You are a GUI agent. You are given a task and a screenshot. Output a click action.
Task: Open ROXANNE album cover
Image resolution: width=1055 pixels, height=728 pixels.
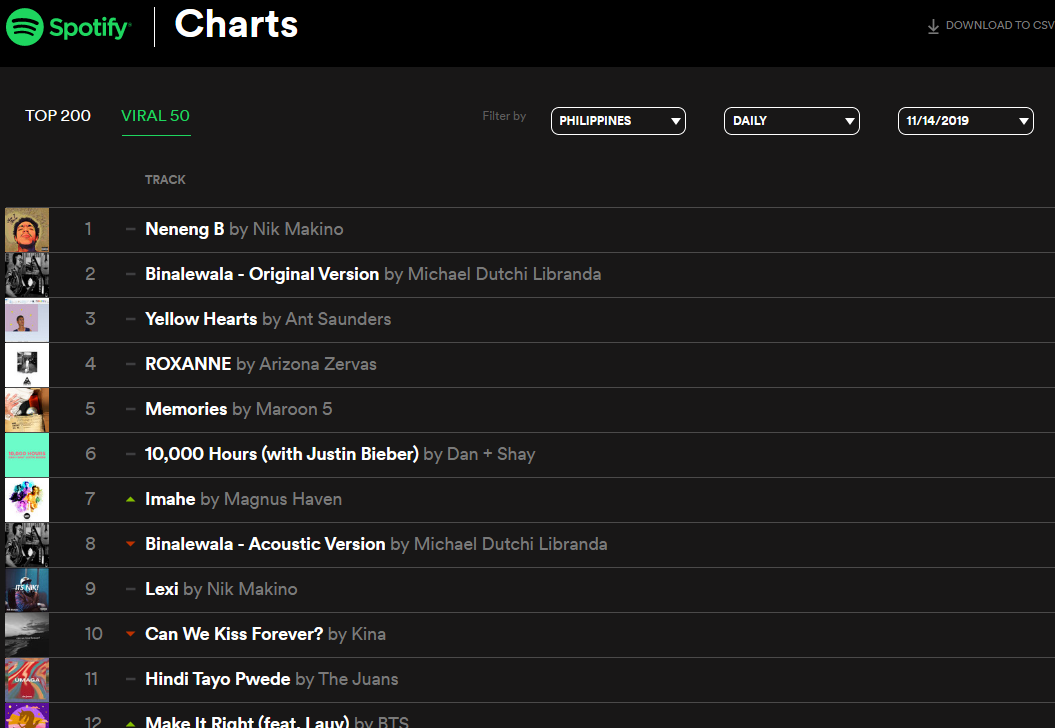click(x=27, y=365)
